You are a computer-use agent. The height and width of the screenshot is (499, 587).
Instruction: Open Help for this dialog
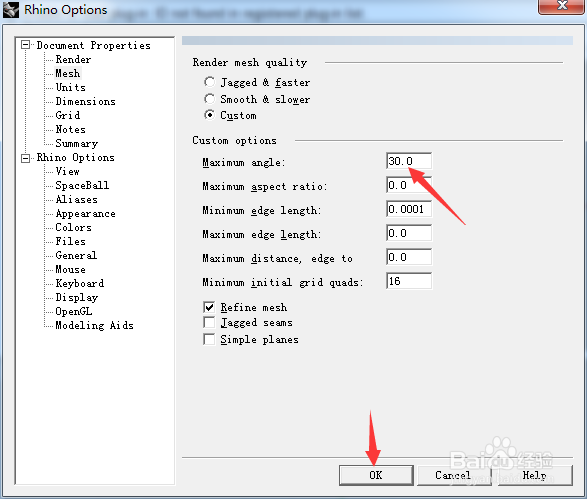[x=535, y=475]
